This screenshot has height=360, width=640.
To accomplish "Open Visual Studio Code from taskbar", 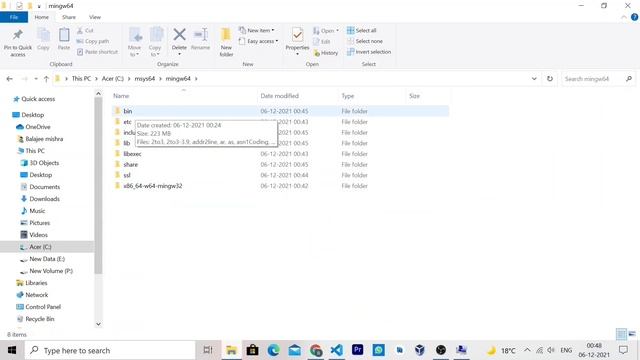I will point(337,350).
